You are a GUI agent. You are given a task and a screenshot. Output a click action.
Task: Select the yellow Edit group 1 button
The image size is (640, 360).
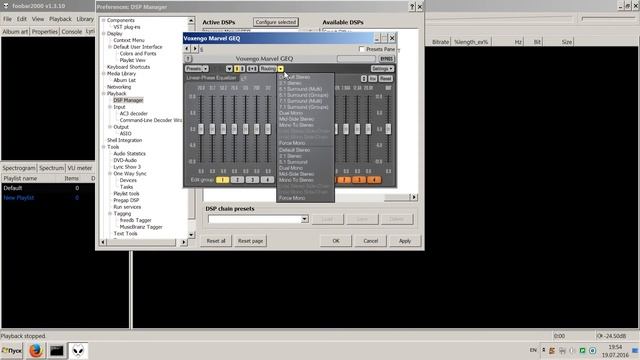tap(222, 180)
